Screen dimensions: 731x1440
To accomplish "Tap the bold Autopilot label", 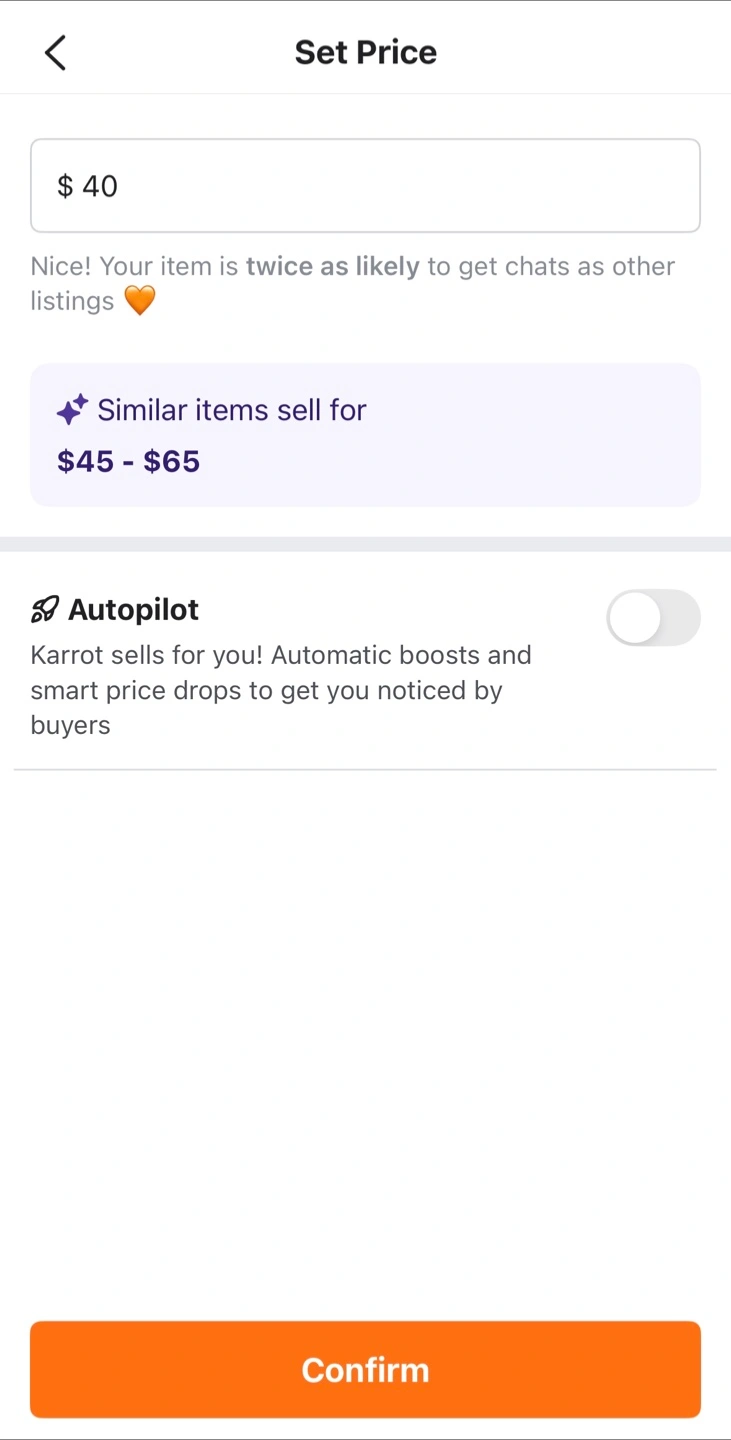I will pos(134,609).
